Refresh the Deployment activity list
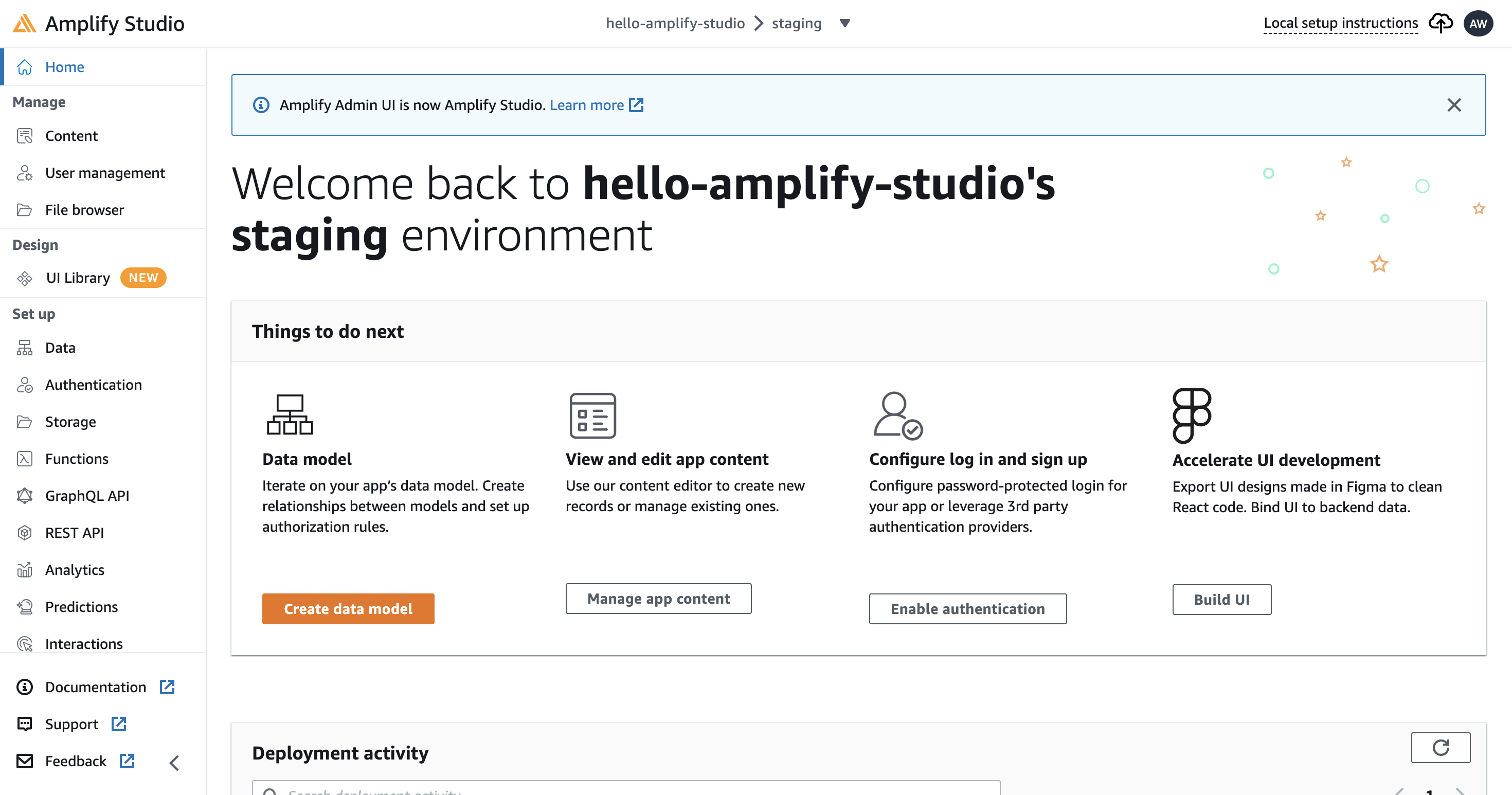 [1441, 748]
